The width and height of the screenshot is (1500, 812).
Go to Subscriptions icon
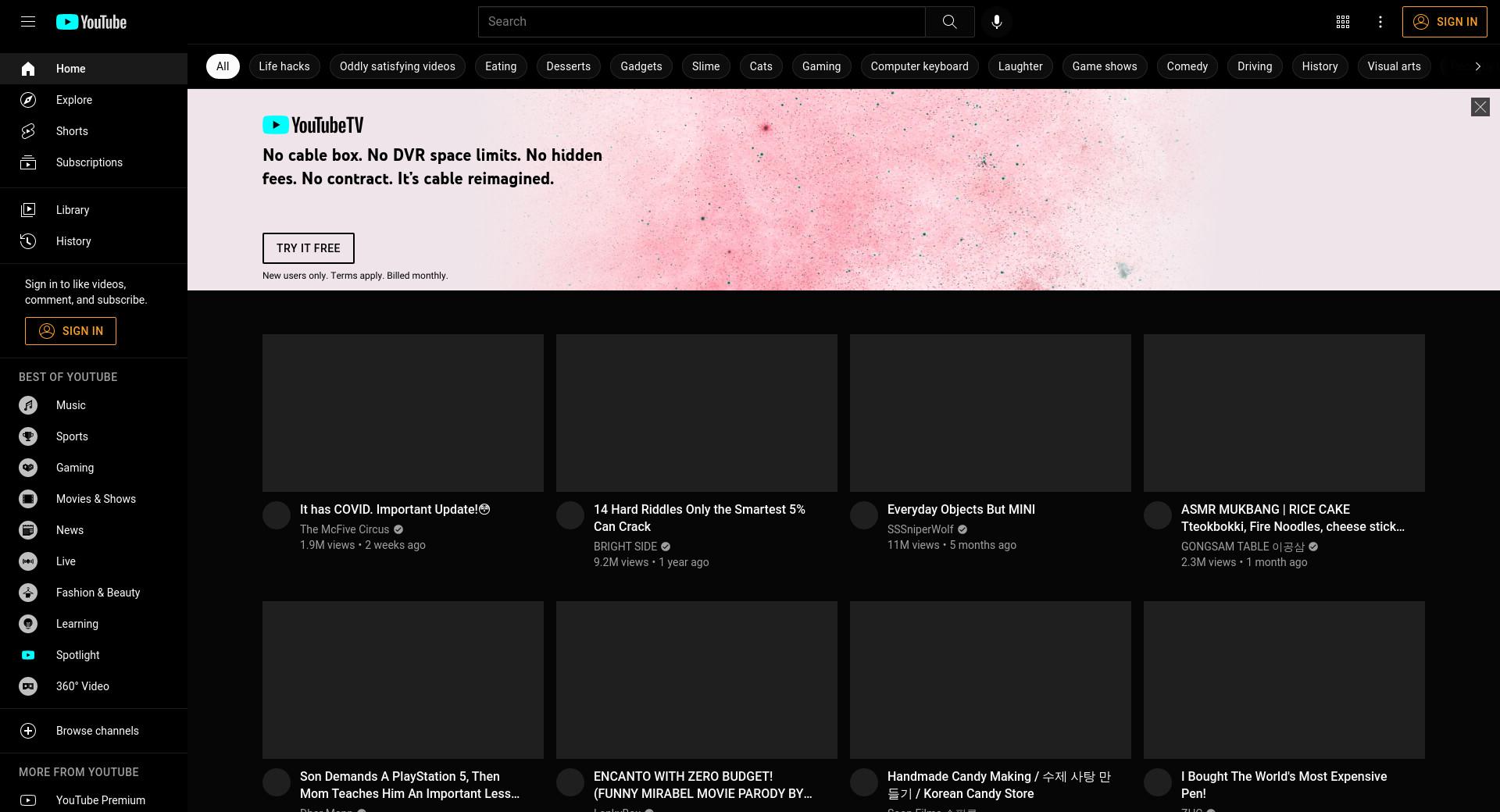click(x=28, y=162)
